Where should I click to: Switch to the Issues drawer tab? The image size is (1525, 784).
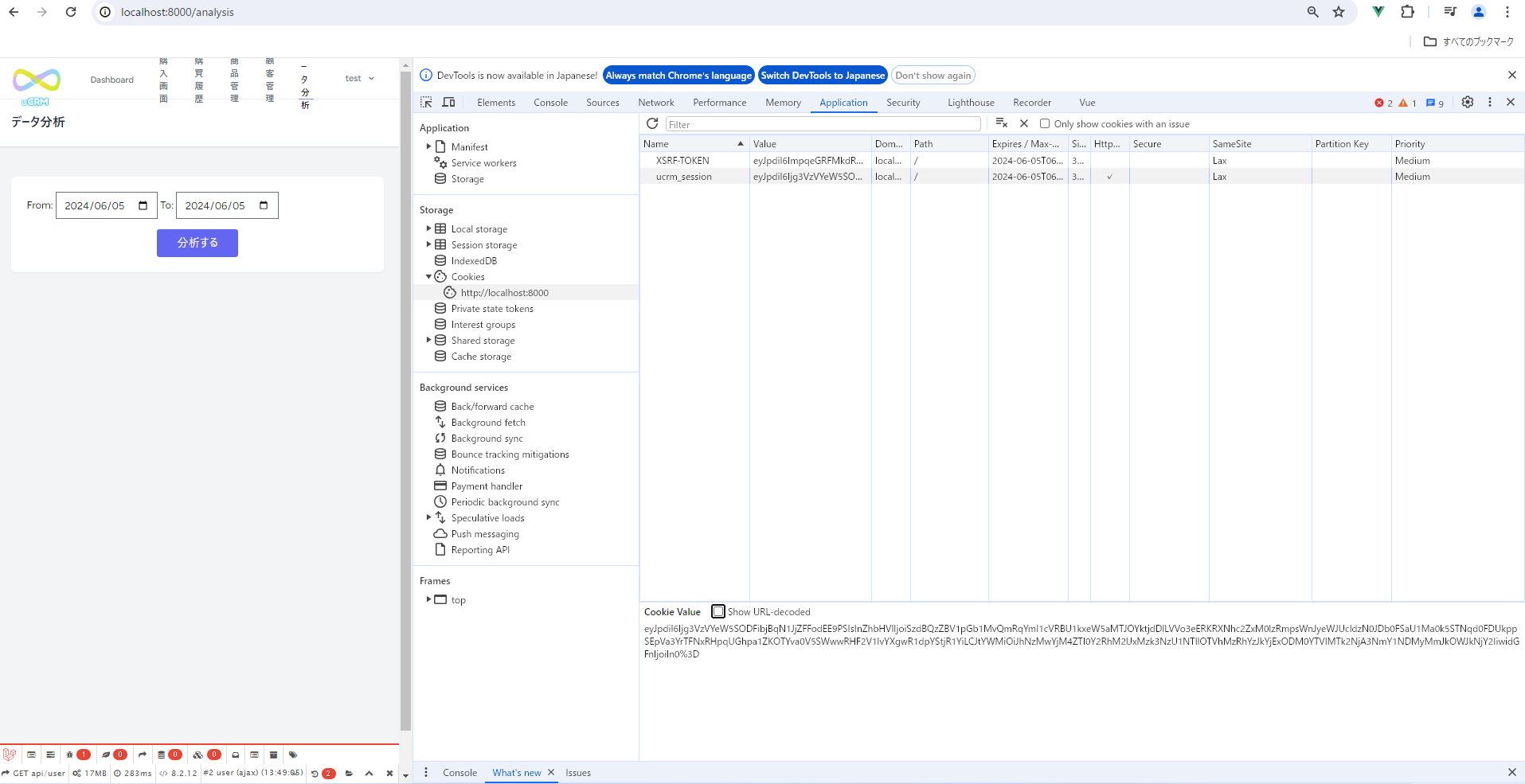[578, 773]
